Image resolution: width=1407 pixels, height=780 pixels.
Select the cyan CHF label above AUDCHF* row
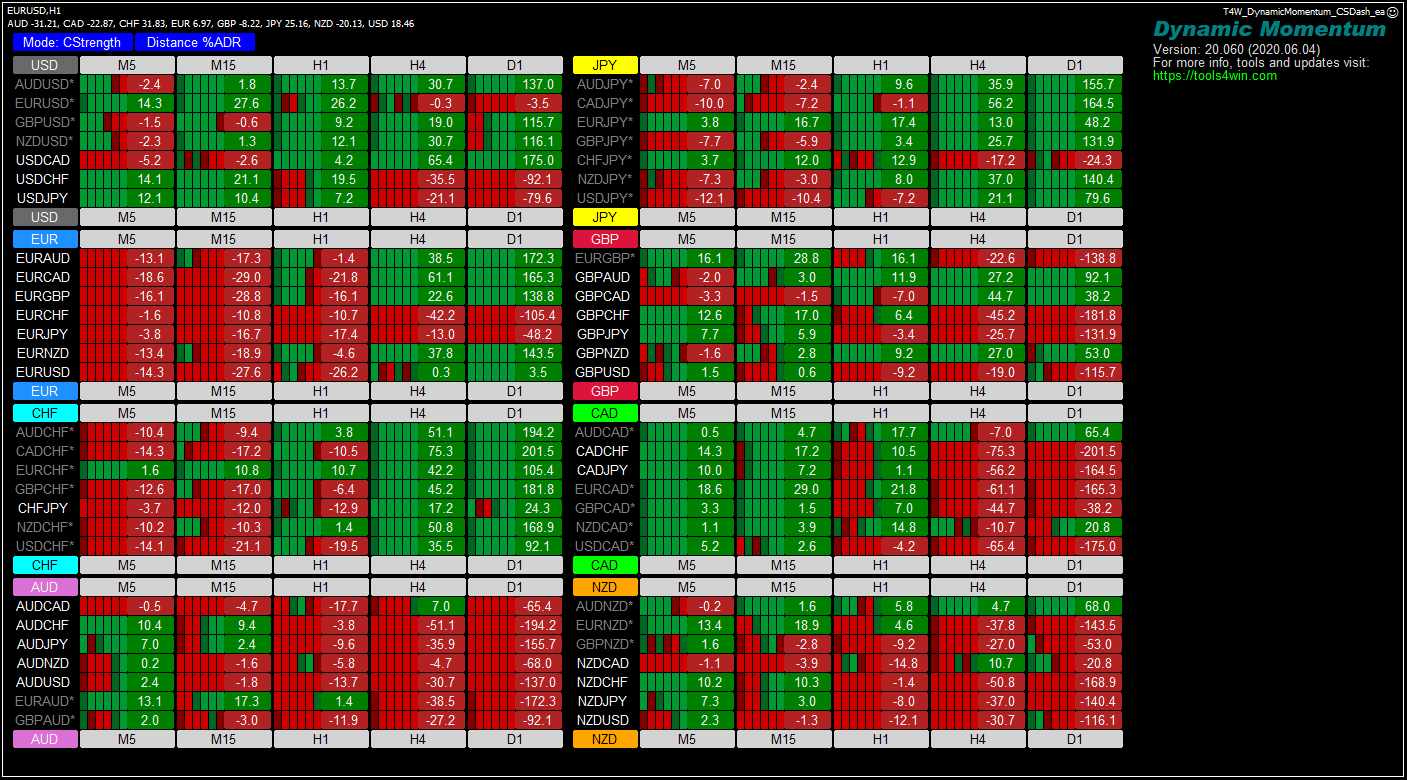(45, 413)
